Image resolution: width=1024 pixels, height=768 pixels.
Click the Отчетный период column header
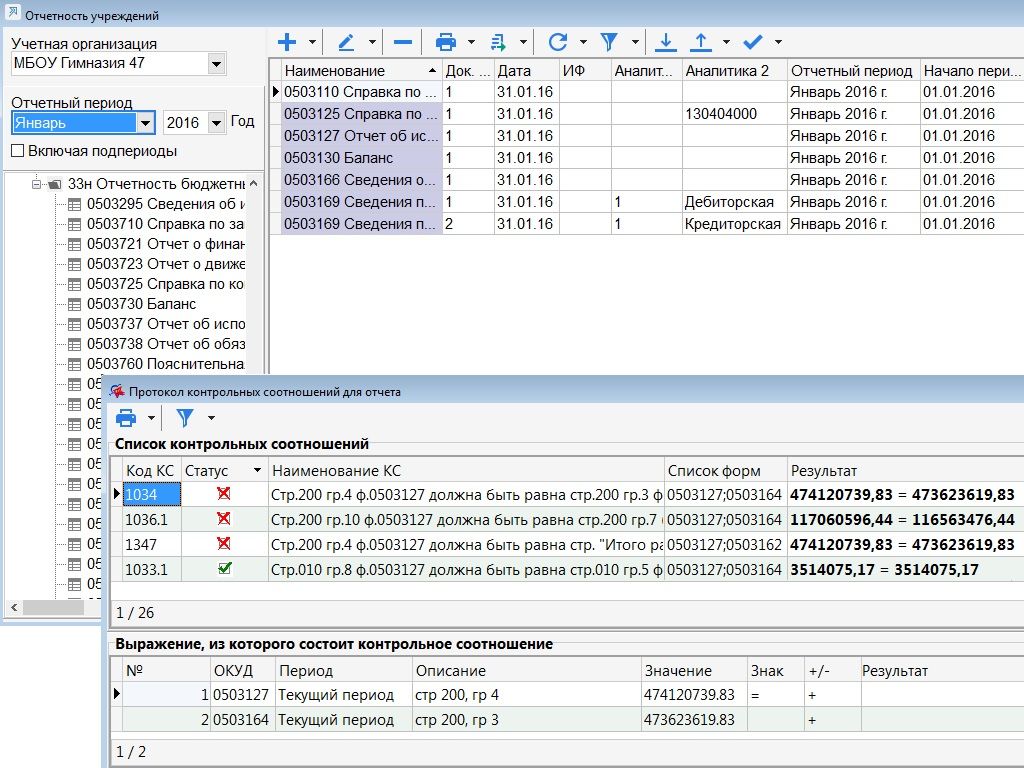[x=853, y=71]
